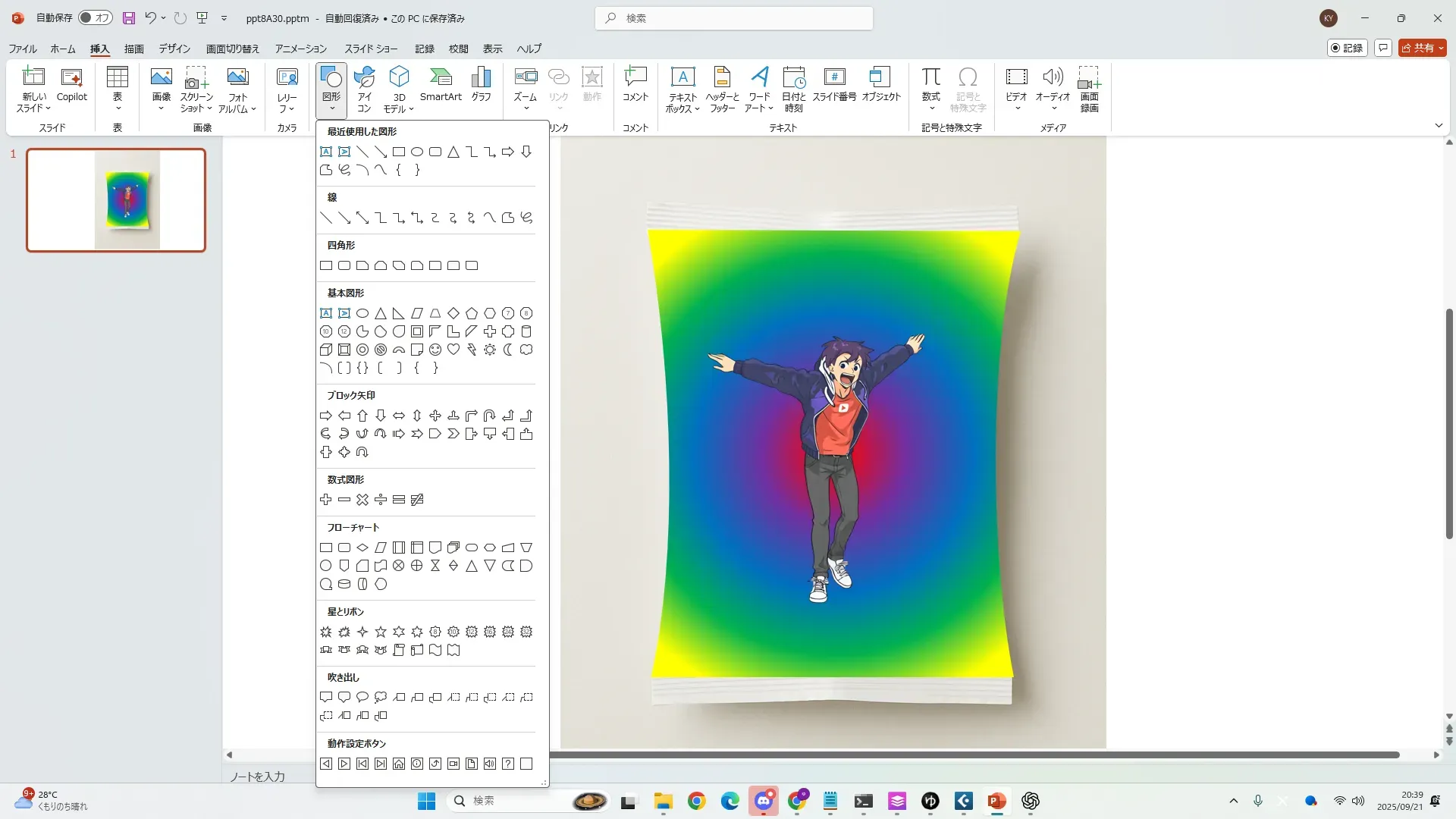The height and width of the screenshot is (819, 1456).
Task: Click the Record toggle button top right
Action: point(1348,48)
